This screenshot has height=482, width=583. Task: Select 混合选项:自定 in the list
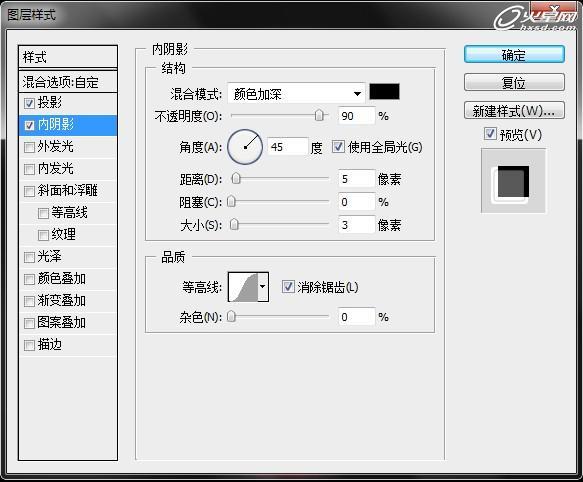(68, 82)
